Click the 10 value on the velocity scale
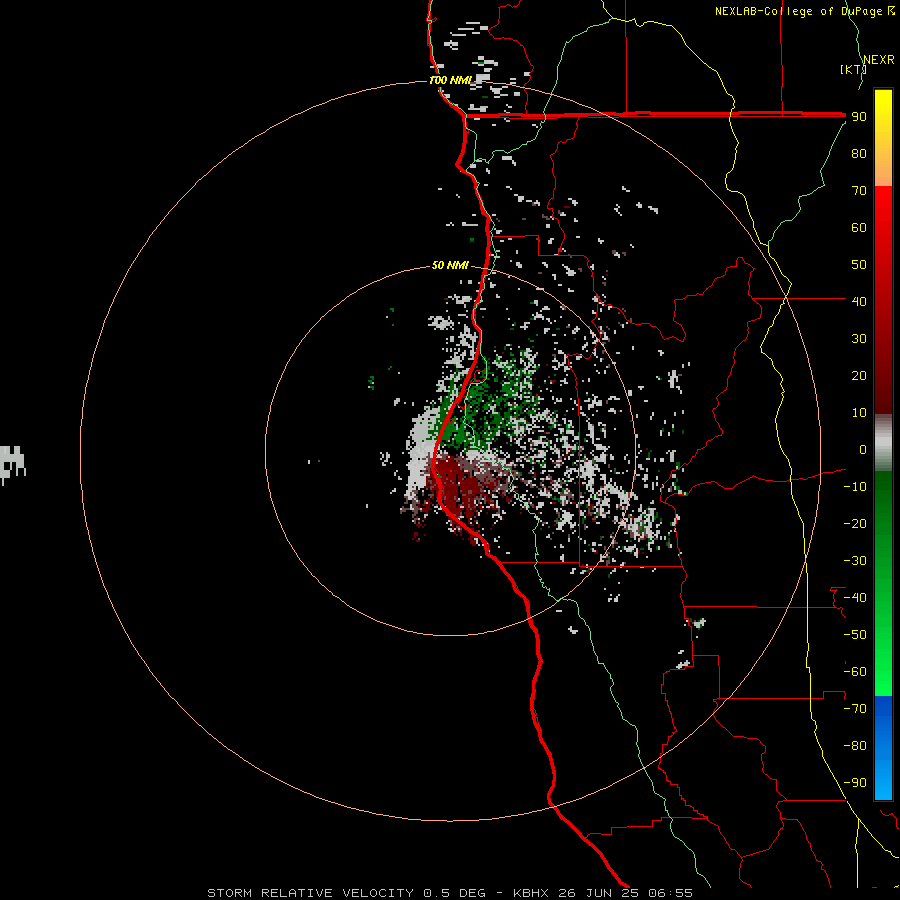Screen dimensions: 900x900 click(859, 413)
